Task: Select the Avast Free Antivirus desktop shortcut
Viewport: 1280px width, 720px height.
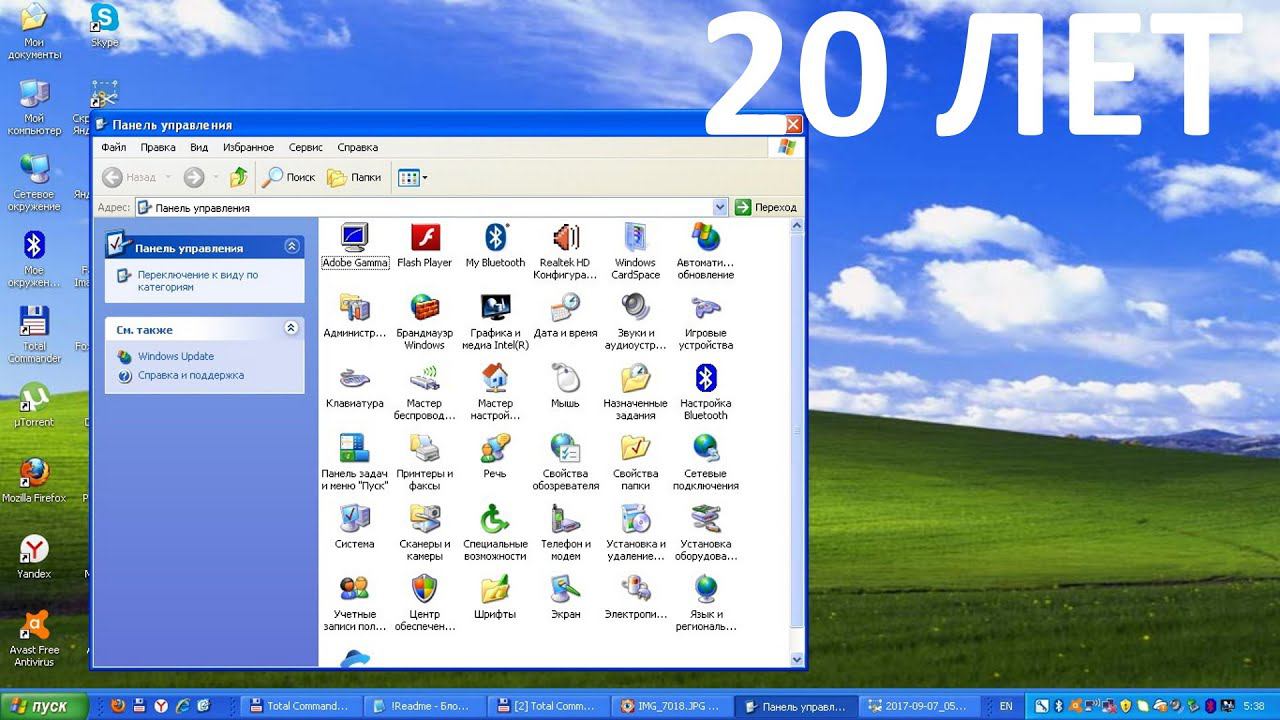Action: [x=34, y=639]
